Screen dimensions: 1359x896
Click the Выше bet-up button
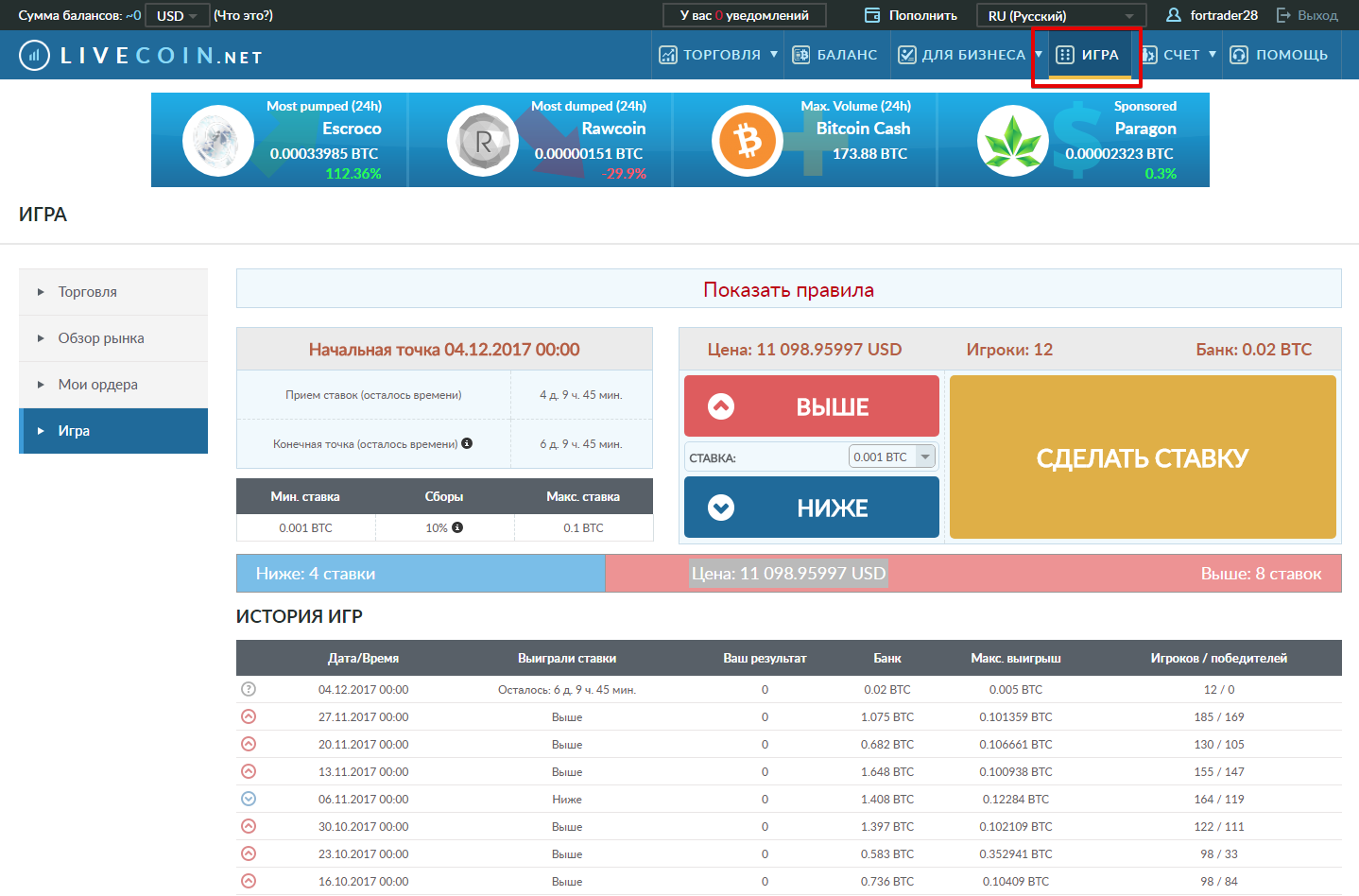coord(812,406)
